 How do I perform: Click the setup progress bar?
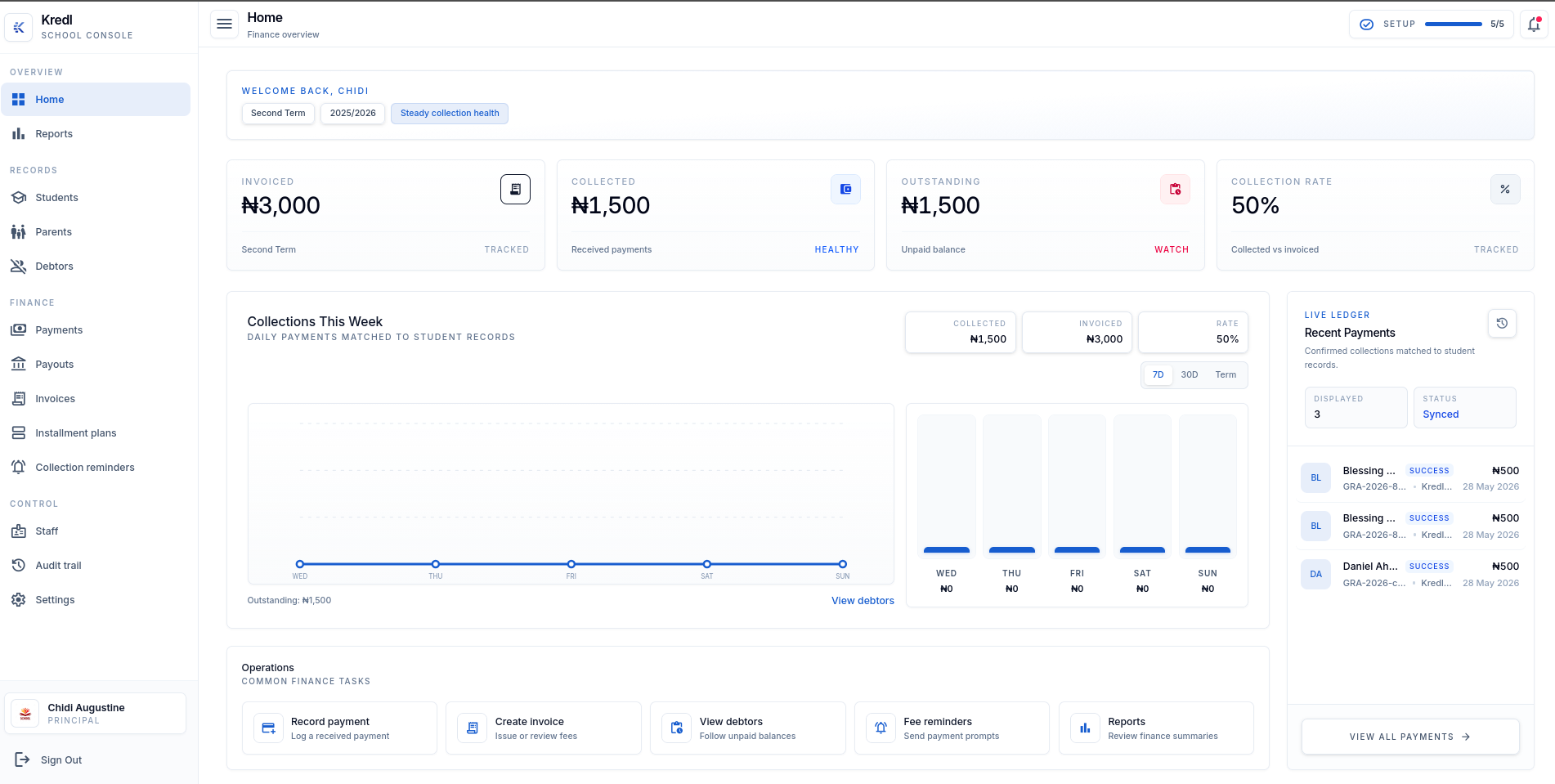(1454, 25)
